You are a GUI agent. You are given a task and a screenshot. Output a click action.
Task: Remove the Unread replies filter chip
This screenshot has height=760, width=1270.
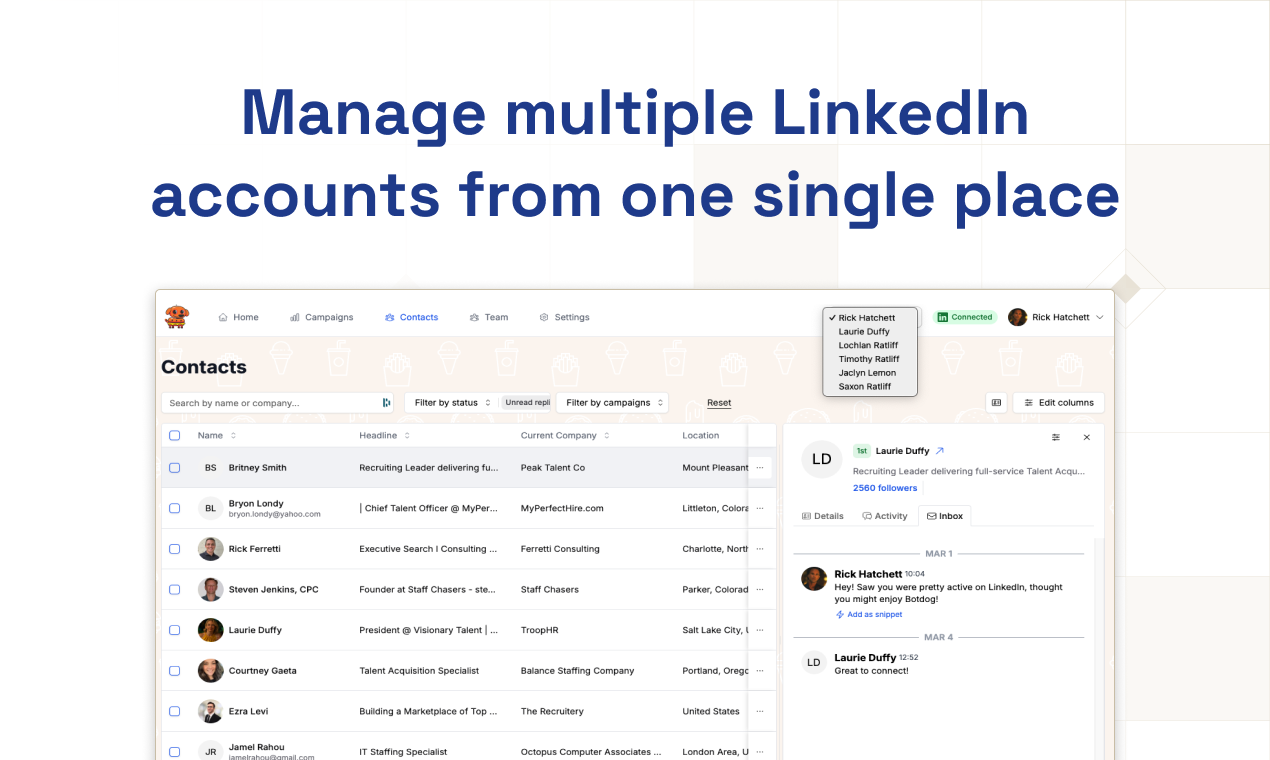(527, 403)
